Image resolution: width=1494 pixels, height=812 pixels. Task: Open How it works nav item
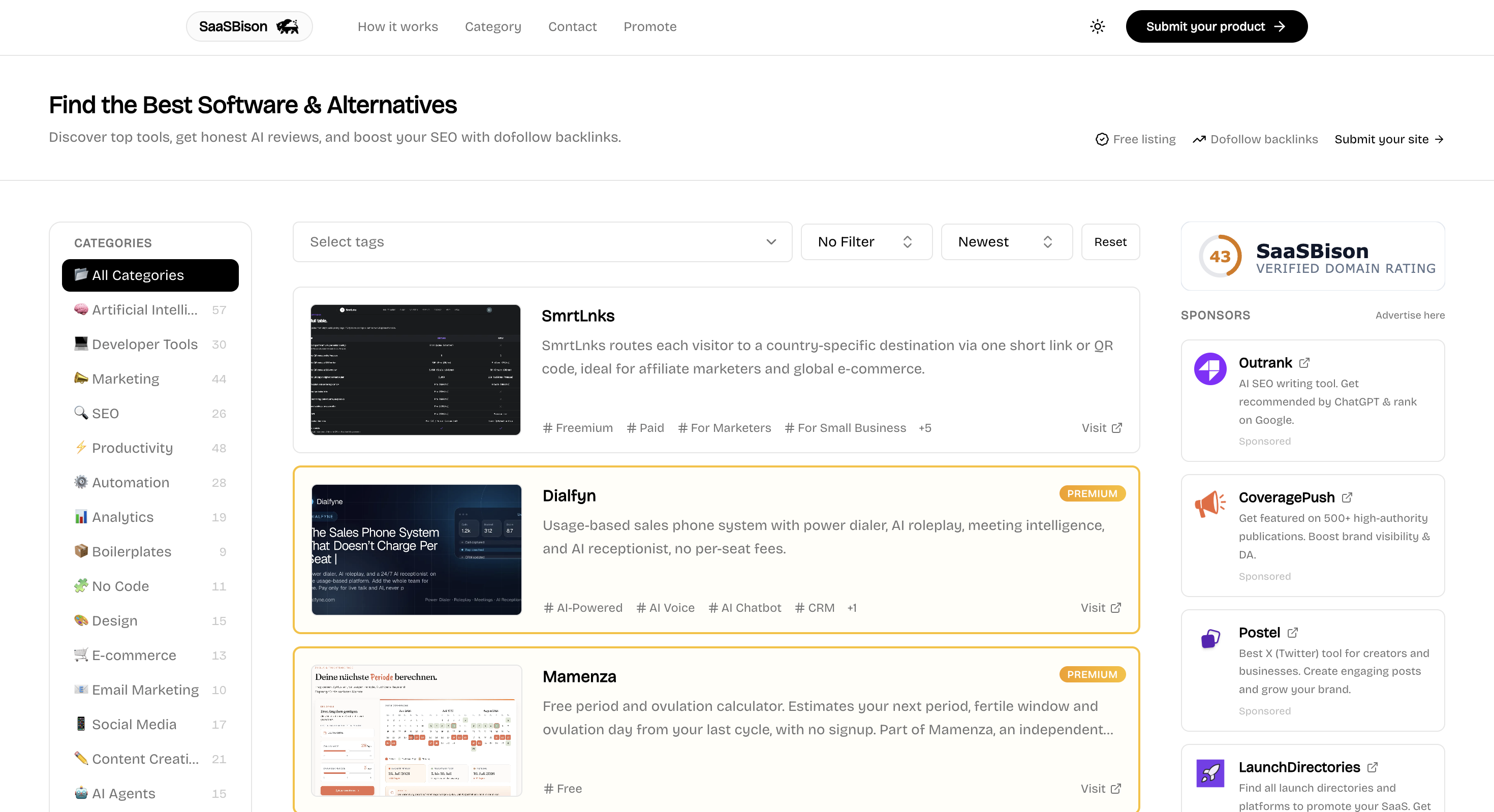pyautogui.click(x=398, y=27)
